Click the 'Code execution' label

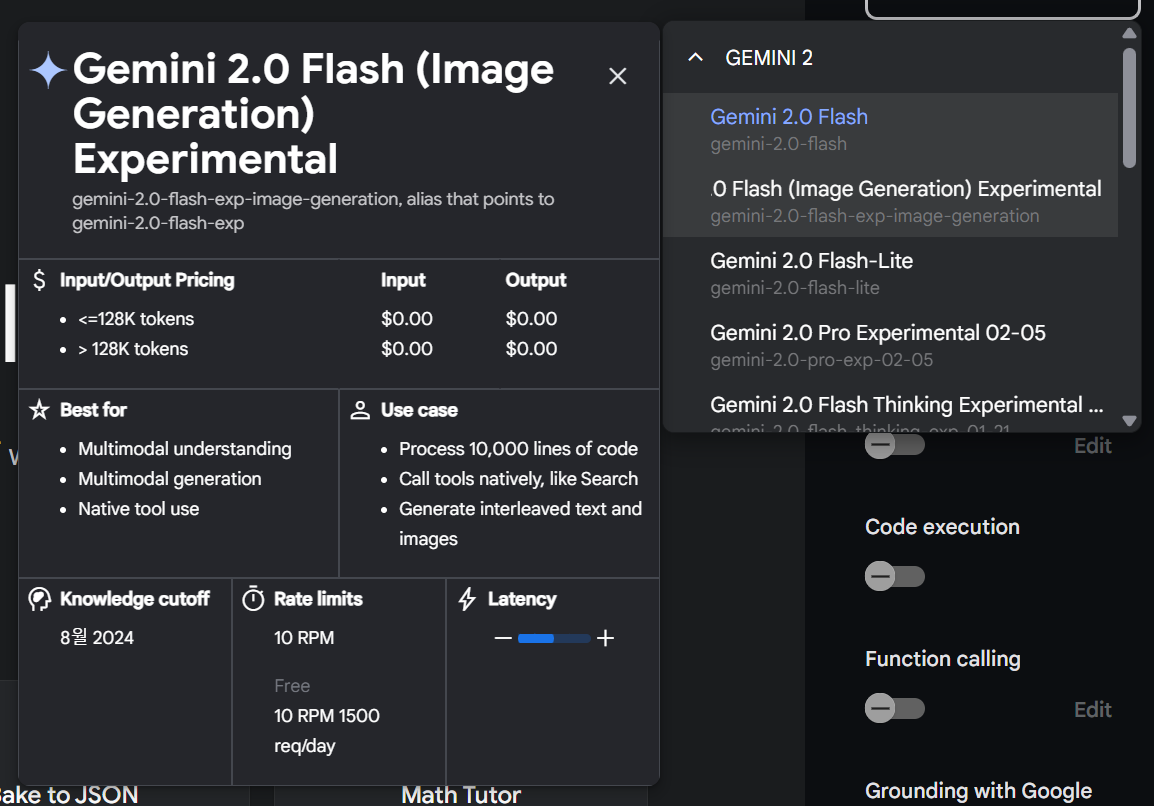point(942,527)
